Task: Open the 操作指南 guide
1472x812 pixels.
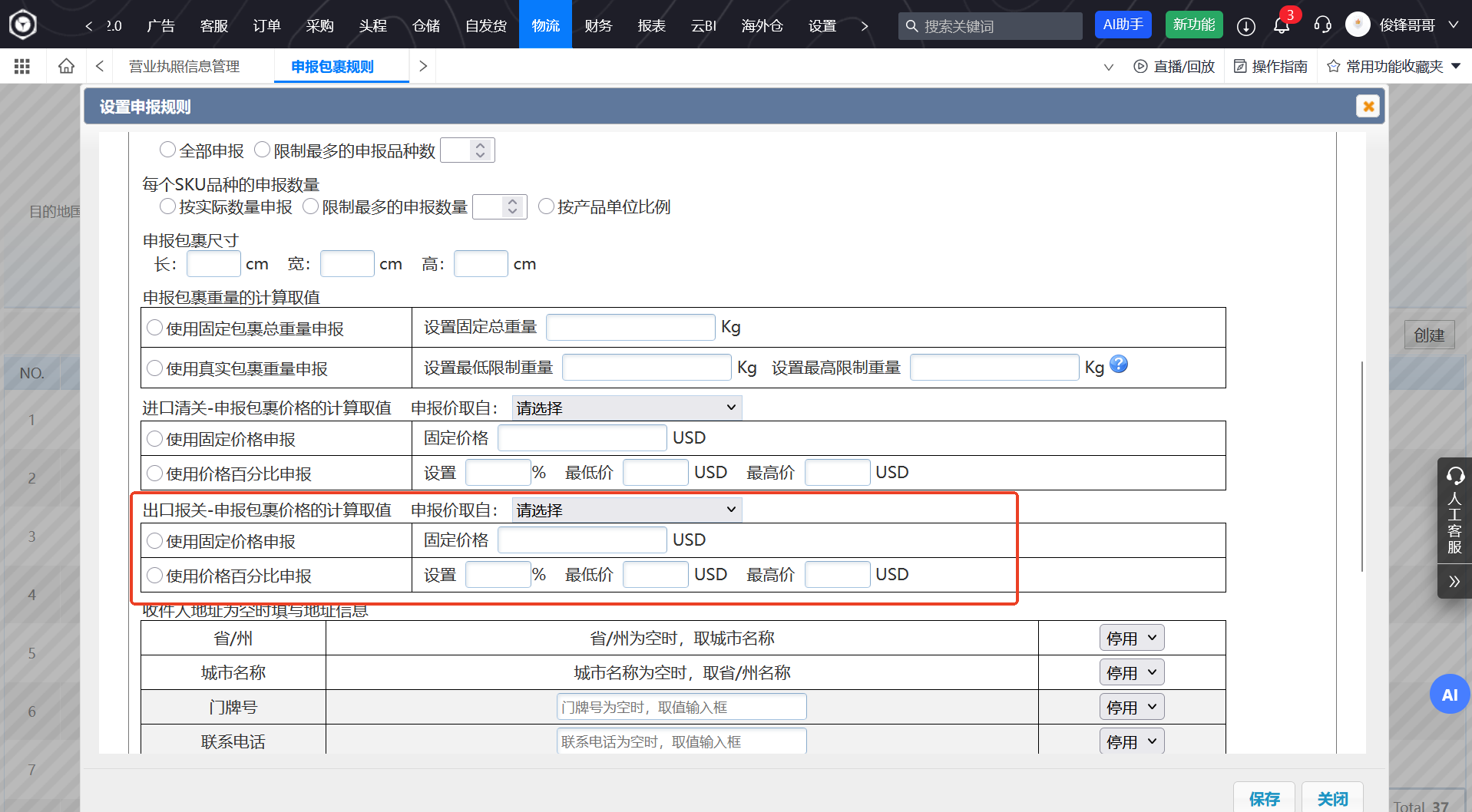Action: (x=1270, y=66)
